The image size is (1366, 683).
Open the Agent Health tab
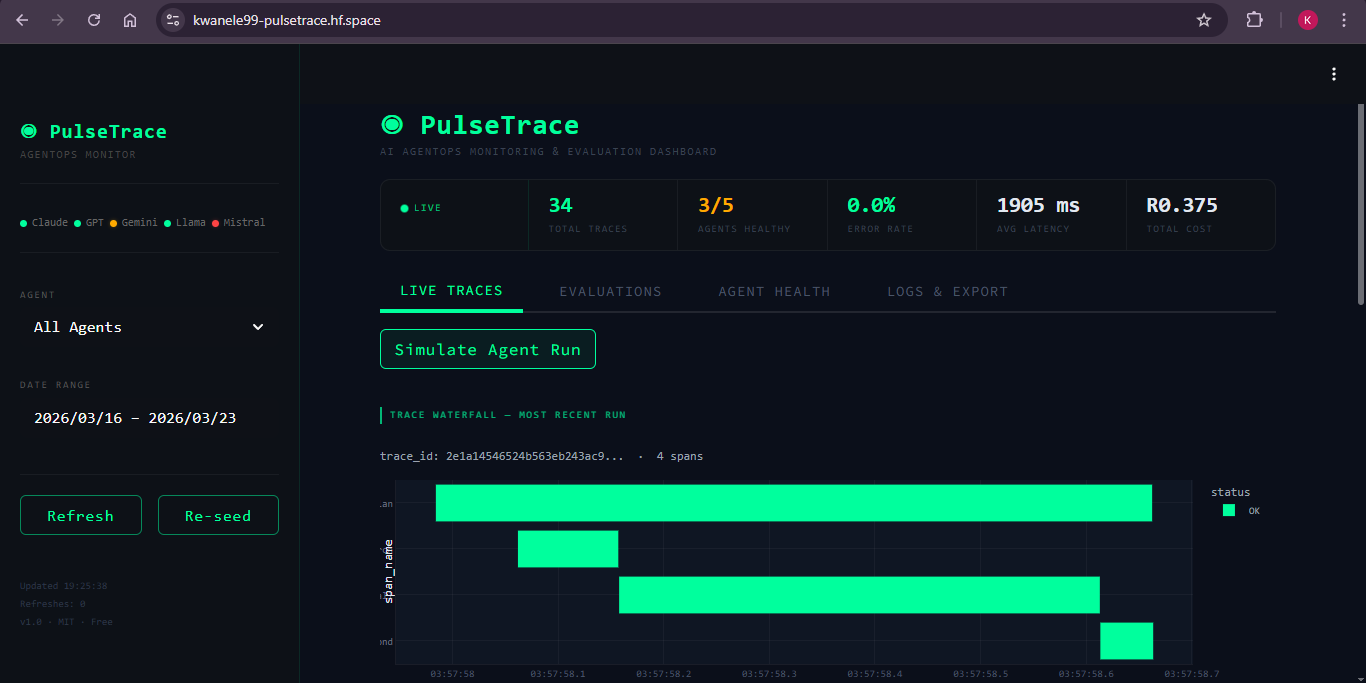[x=774, y=291]
